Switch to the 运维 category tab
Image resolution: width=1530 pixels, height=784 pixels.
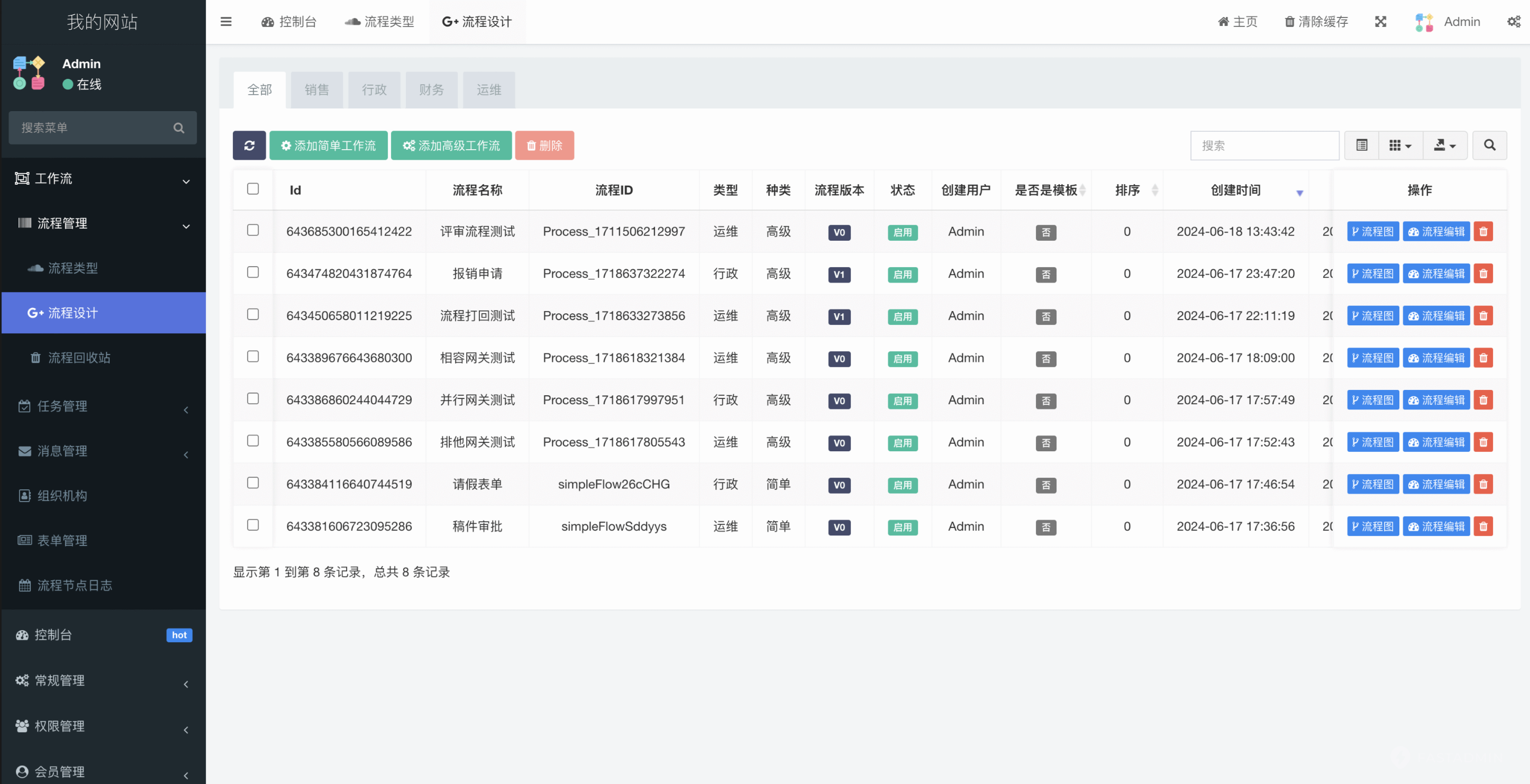click(488, 90)
